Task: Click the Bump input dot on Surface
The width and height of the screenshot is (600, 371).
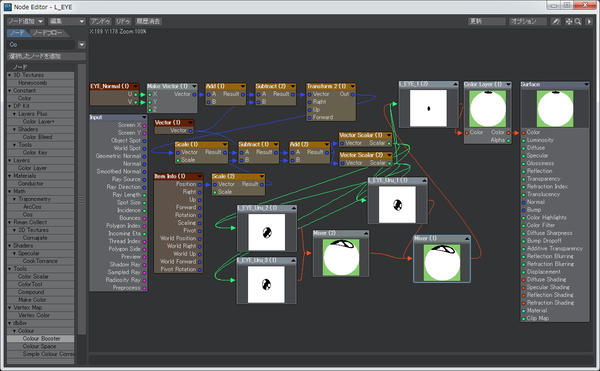Action: click(523, 210)
